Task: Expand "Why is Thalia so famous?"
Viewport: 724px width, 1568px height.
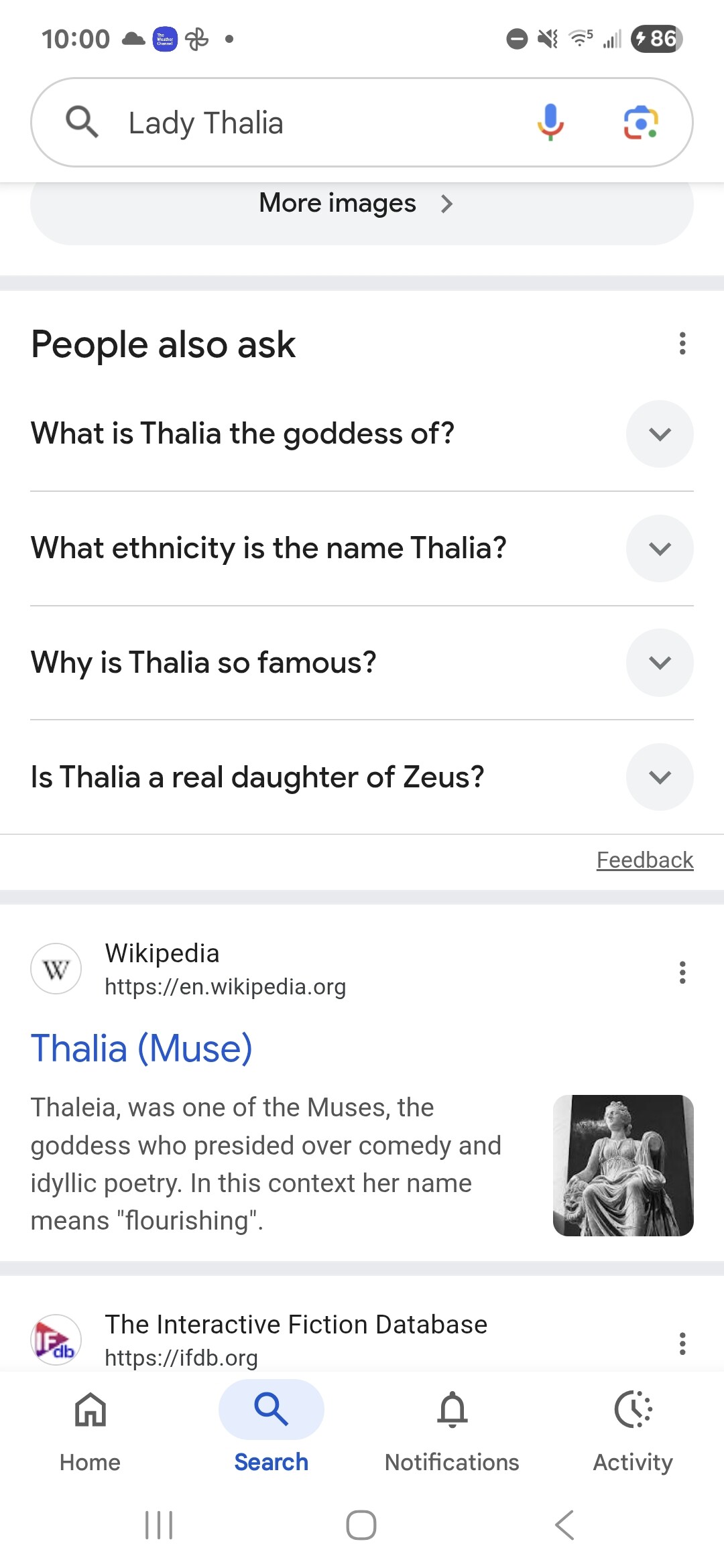Action: pos(660,663)
